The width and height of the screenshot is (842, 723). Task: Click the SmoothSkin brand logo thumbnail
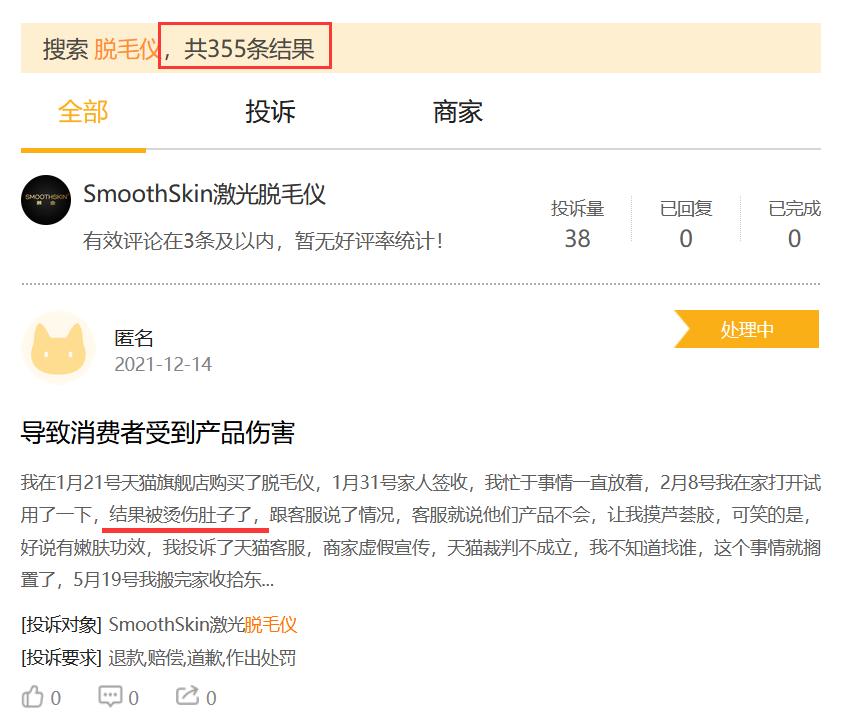click(46, 200)
